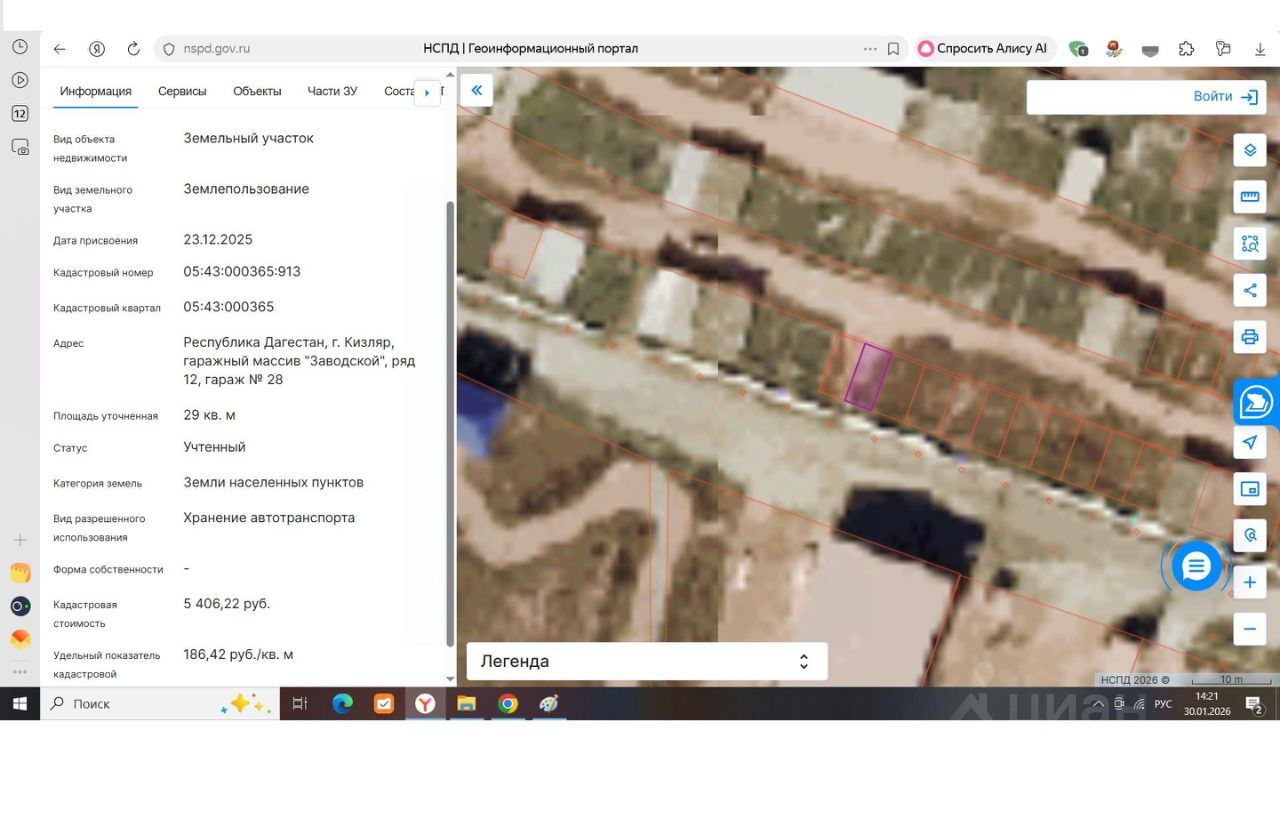Open the map layers panel
The image size is (1280, 827).
tap(1249, 150)
